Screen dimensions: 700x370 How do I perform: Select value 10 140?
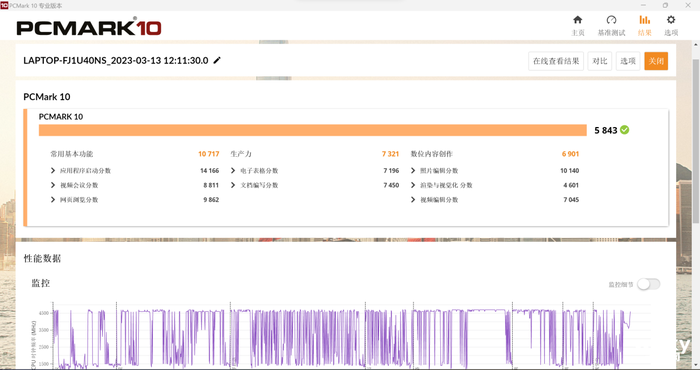(570, 170)
